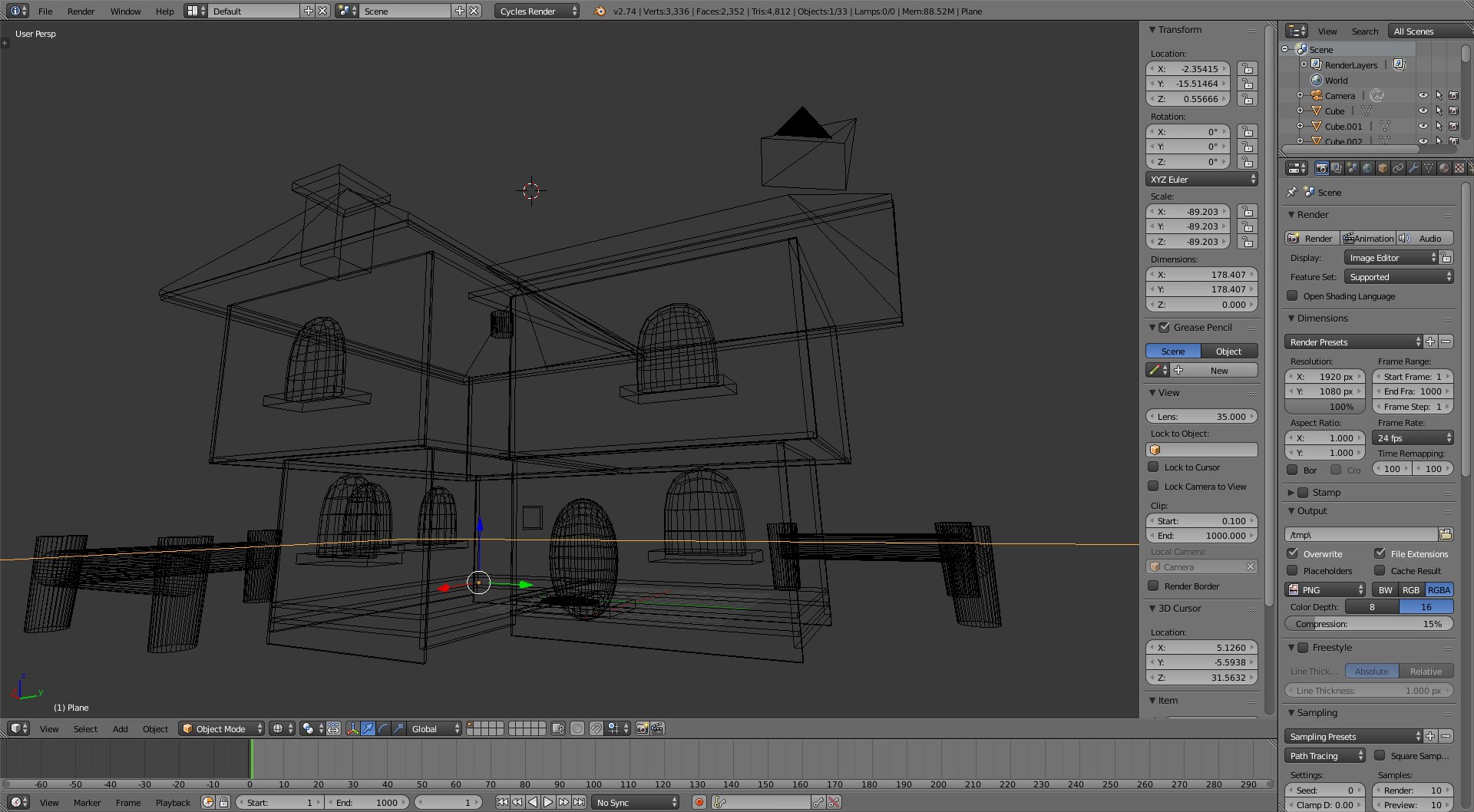
Task: Toggle the 3D manipulator axes icon
Action: 352,728
